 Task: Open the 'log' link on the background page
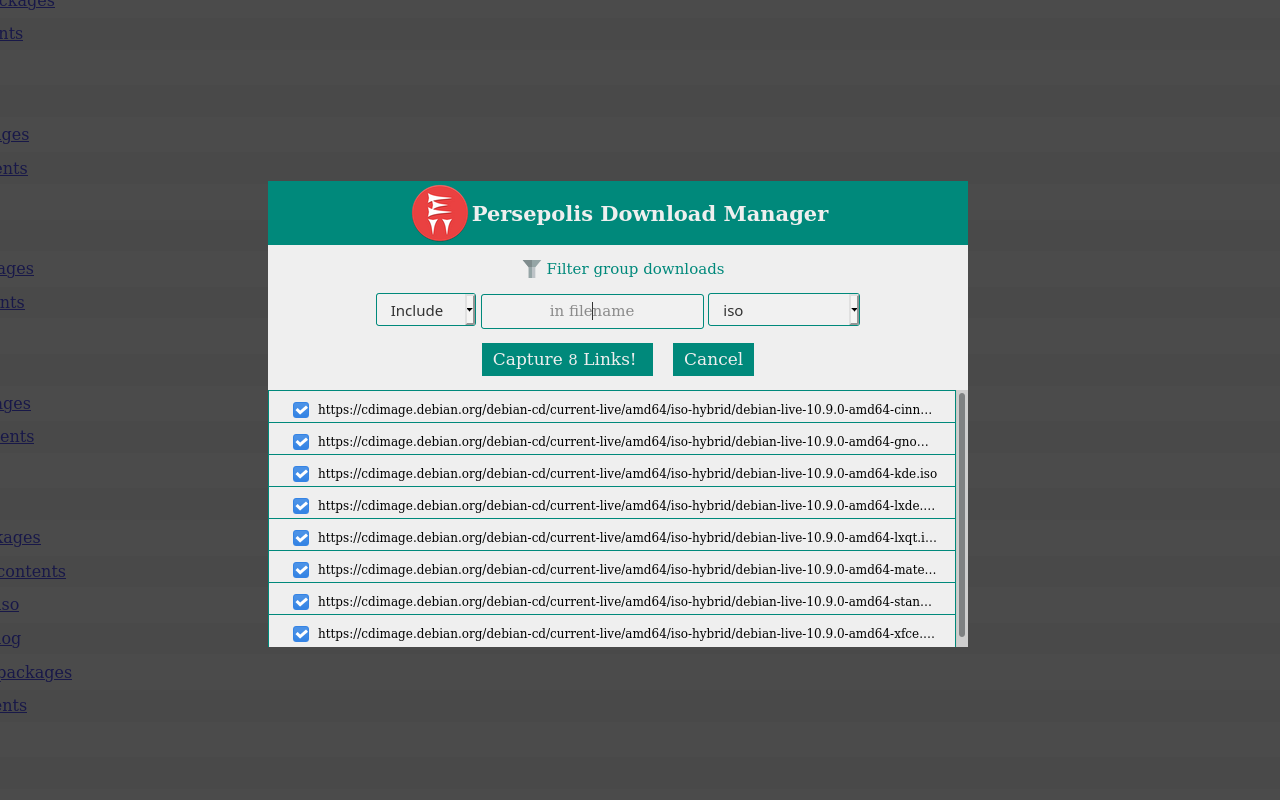10,638
